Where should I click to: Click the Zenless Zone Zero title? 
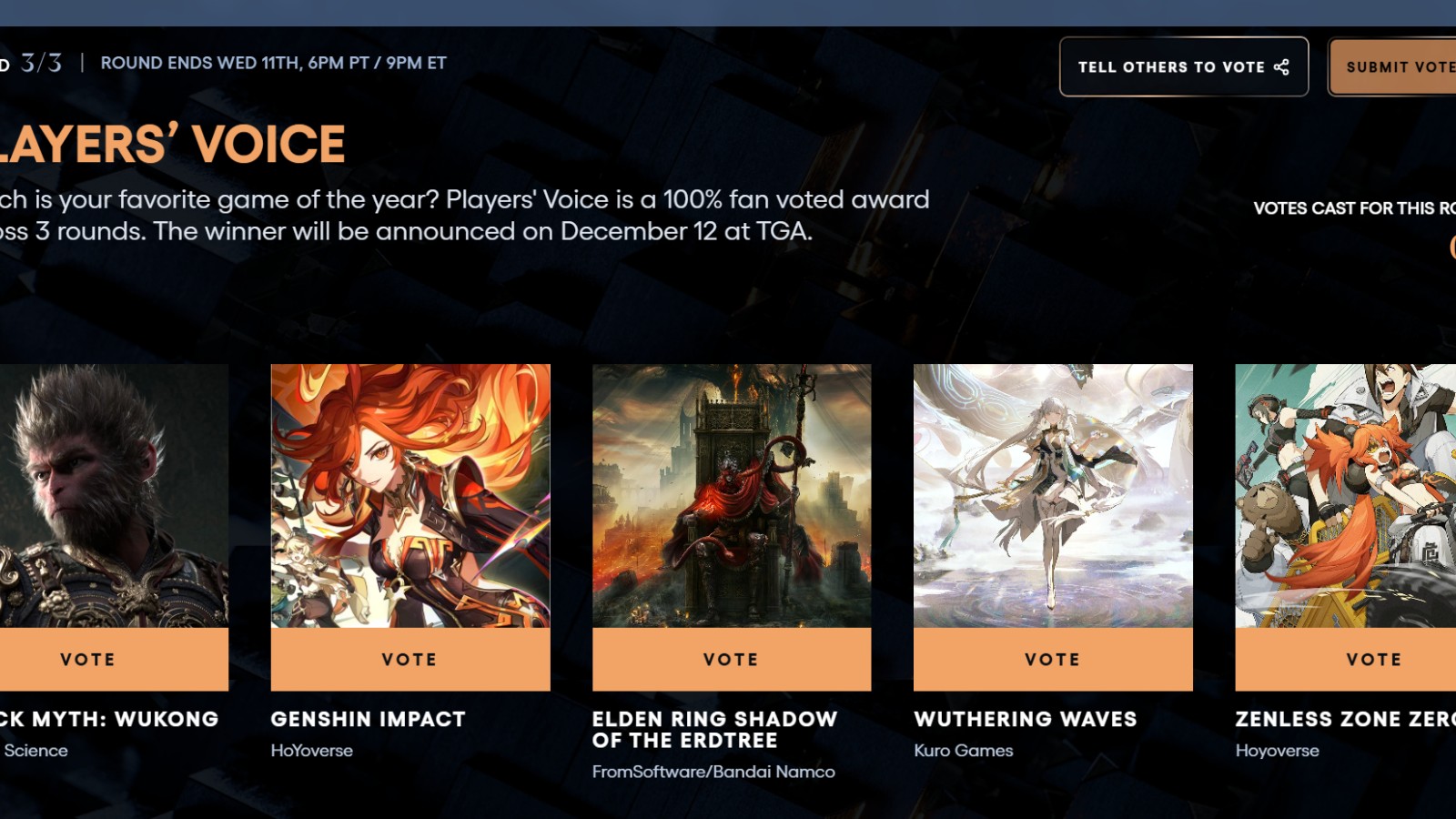click(1346, 719)
